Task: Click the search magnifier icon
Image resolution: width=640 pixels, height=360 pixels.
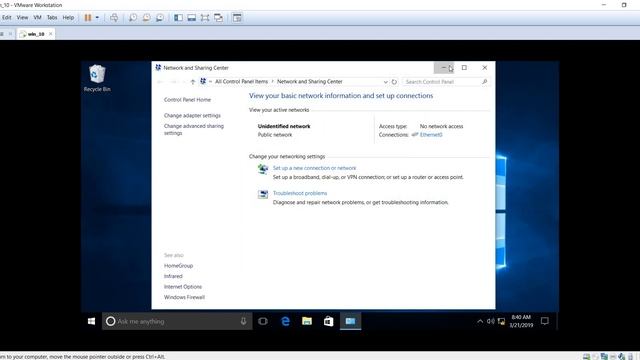Action: coord(484,82)
